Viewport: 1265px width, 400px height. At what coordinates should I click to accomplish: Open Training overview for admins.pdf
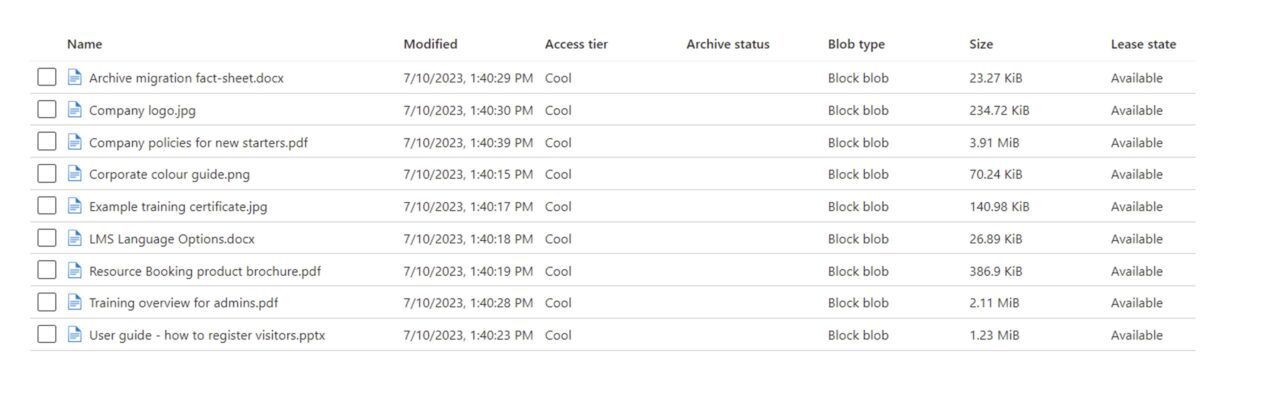point(183,303)
